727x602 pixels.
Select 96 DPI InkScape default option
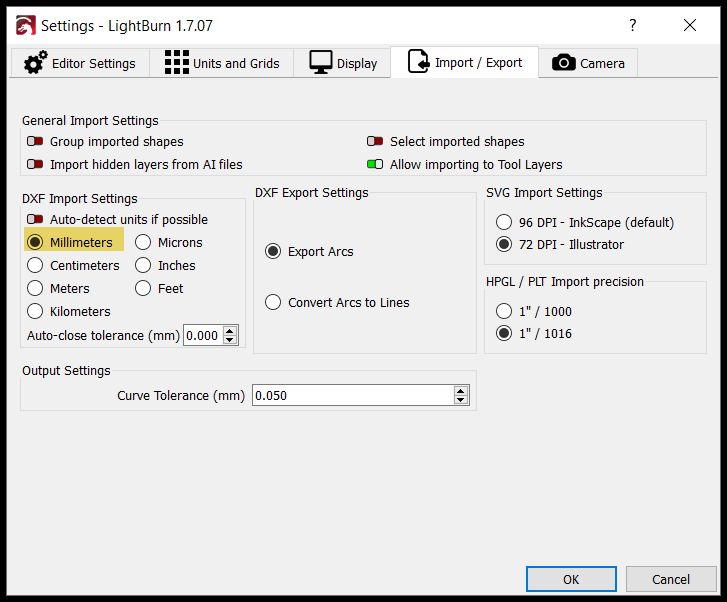(x=504, y=222)
